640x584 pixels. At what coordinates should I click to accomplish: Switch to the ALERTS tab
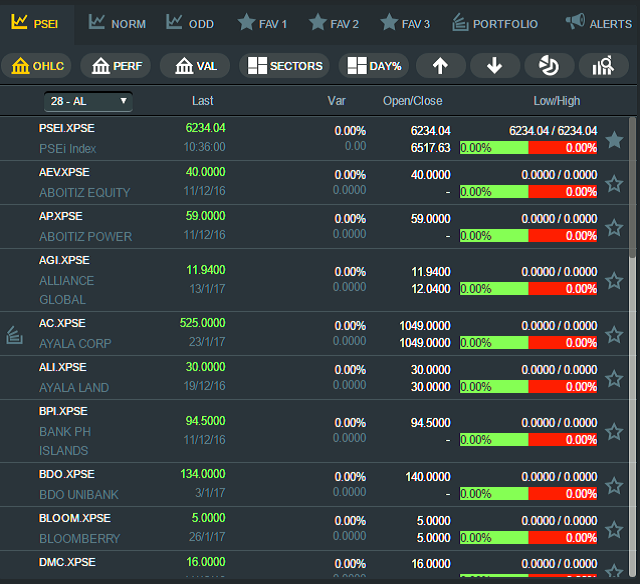pyautogui.click(x=598, y=23)
